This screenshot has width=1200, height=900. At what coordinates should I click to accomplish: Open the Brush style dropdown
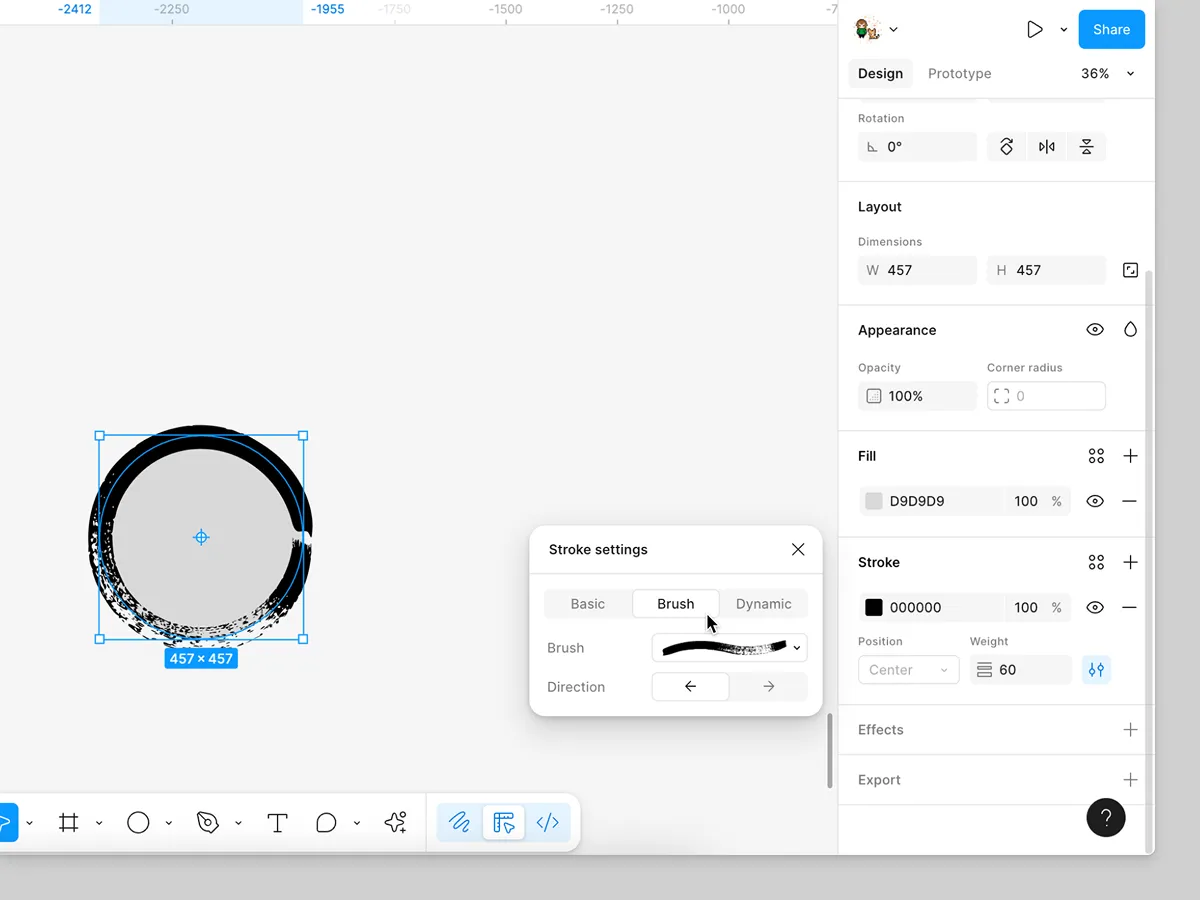coord(729,648)
